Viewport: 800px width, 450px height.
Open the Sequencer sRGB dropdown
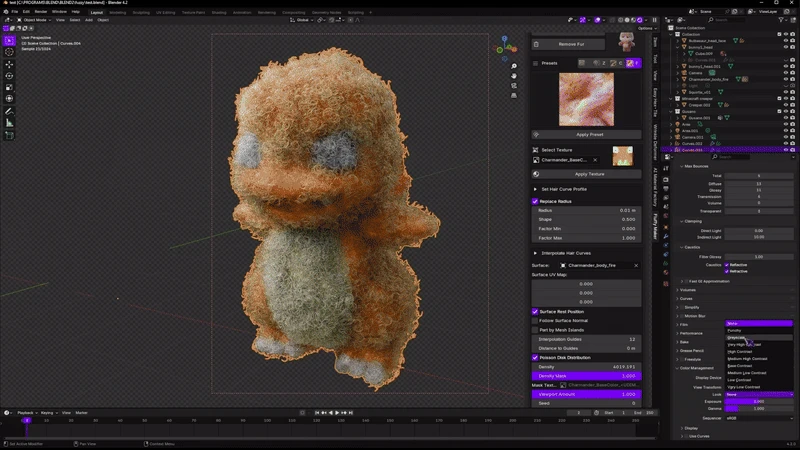[759, 418]
